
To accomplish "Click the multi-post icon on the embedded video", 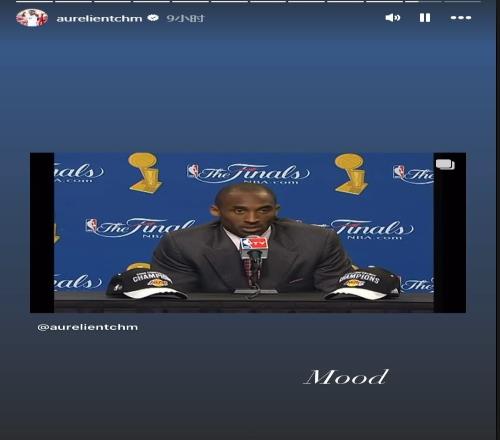I will coord(445,164).
